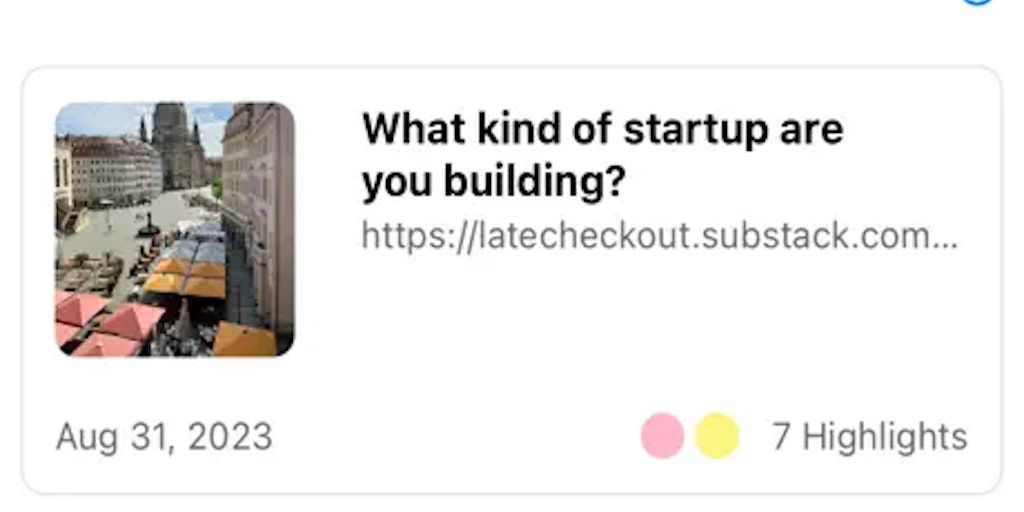This screenshot has width=1024, height=512.
Task: Click the Aug 31, 2023 date
Action: click(x=164, y=437)
